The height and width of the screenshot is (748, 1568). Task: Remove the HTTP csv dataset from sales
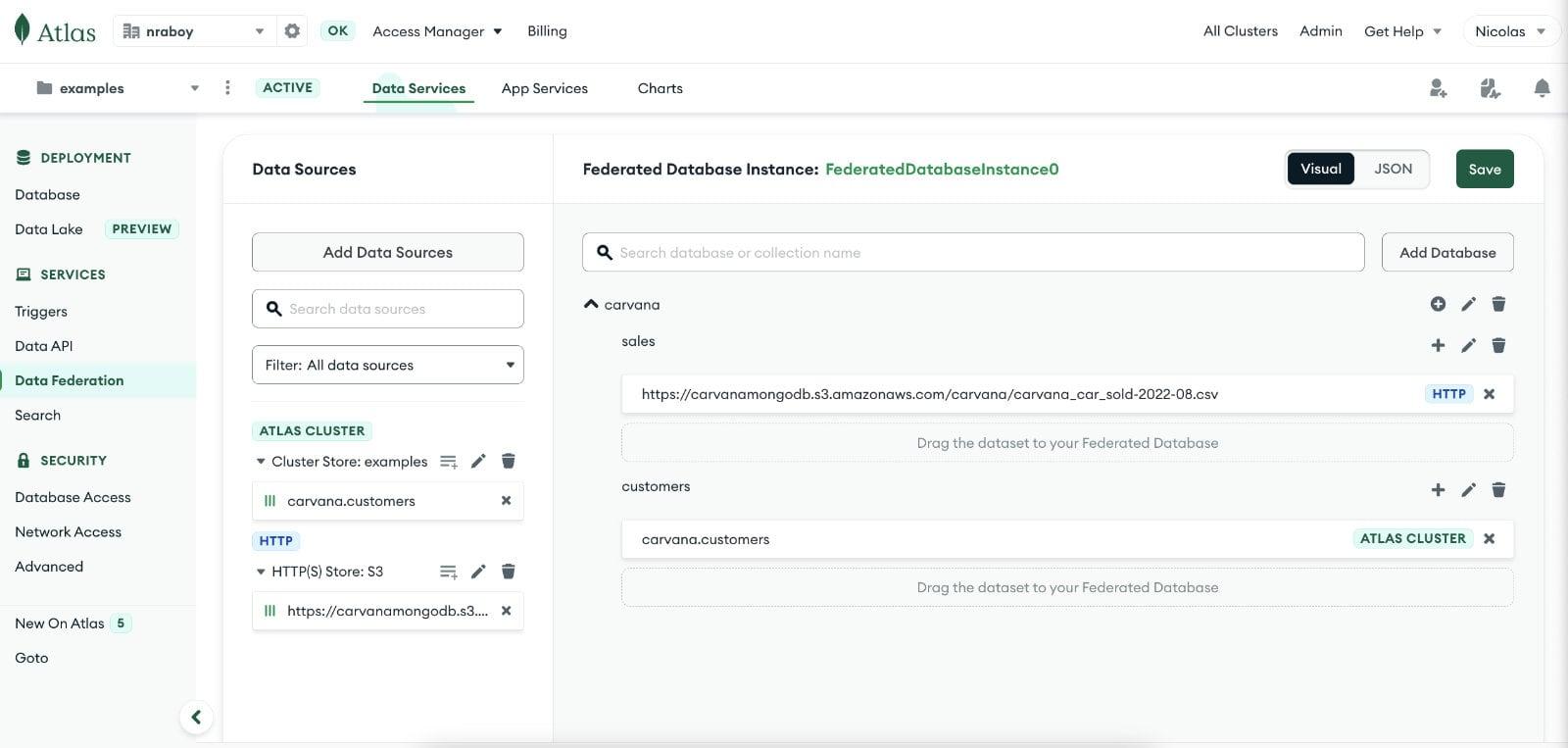pos(1490,394)
